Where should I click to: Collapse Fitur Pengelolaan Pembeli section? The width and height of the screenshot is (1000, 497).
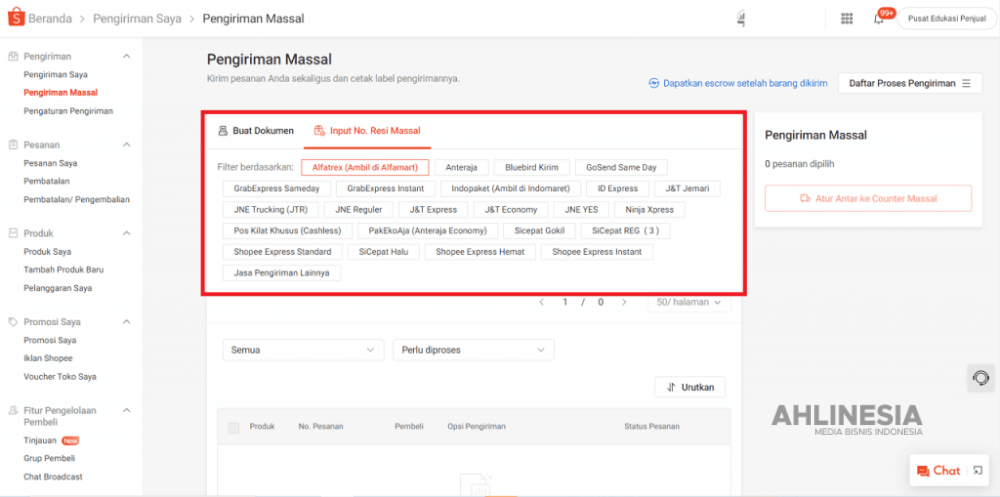[x=126, y=410]
